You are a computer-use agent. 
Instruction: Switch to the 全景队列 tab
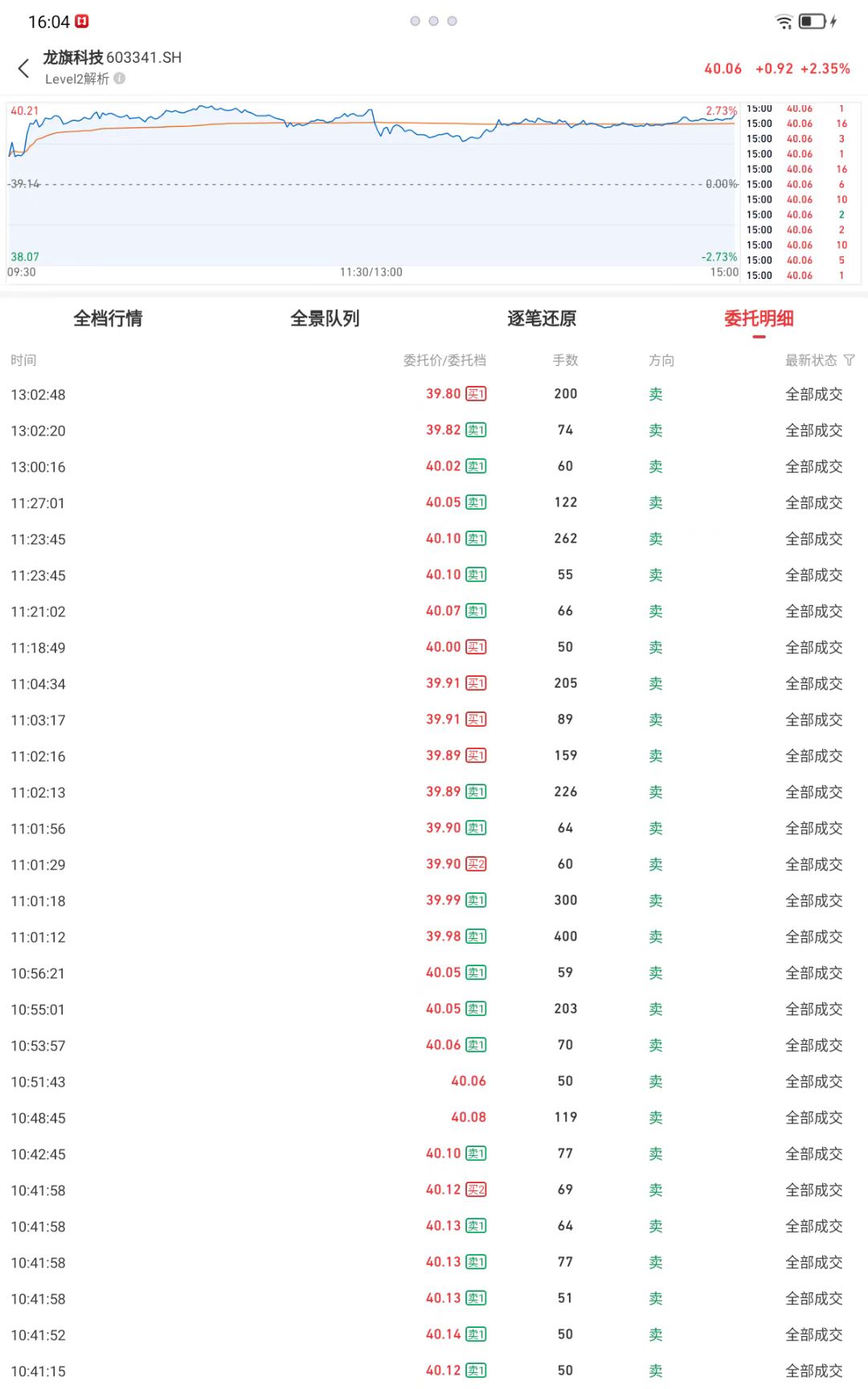[x=325, y=318]
